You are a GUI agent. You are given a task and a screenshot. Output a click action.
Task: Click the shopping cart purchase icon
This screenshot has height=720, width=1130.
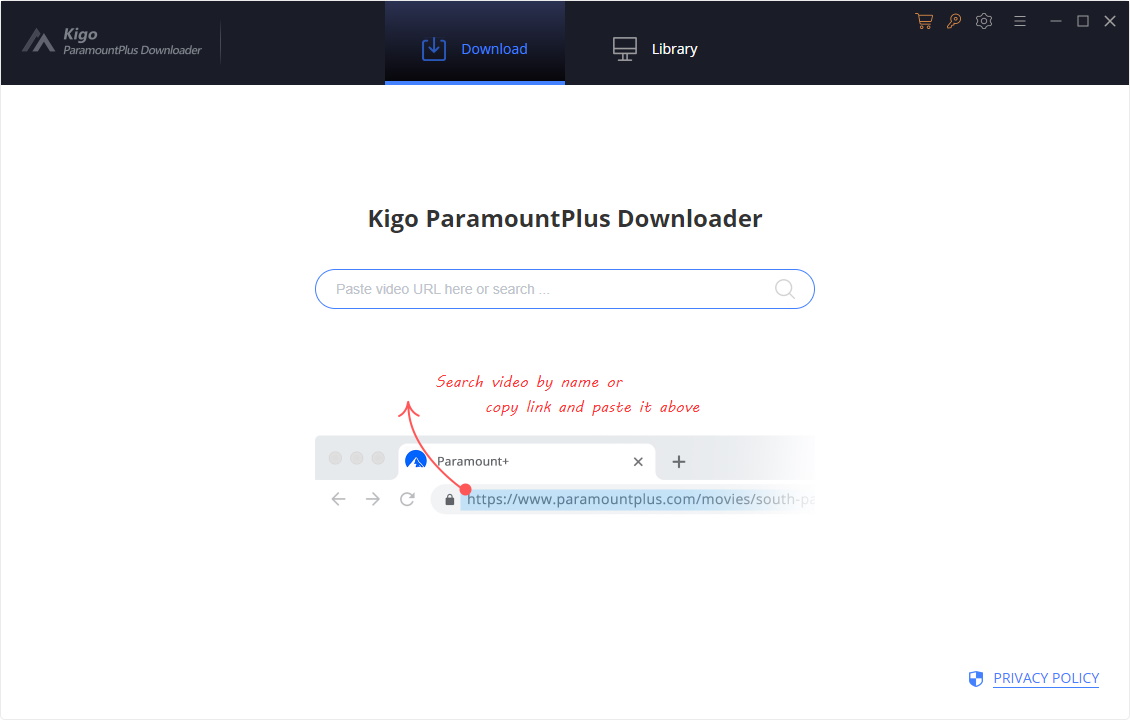pos(924,22)
